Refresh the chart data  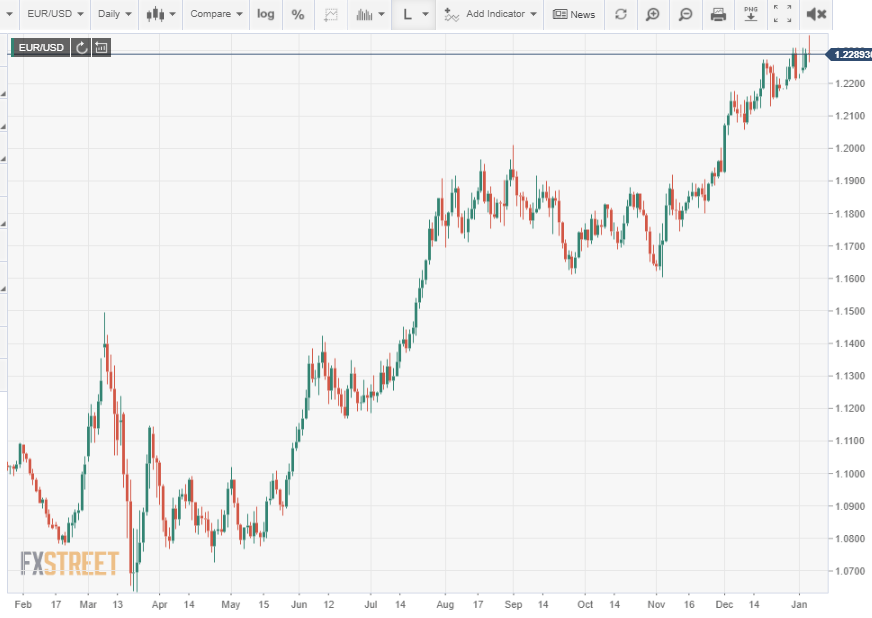(x=621, y=14)
